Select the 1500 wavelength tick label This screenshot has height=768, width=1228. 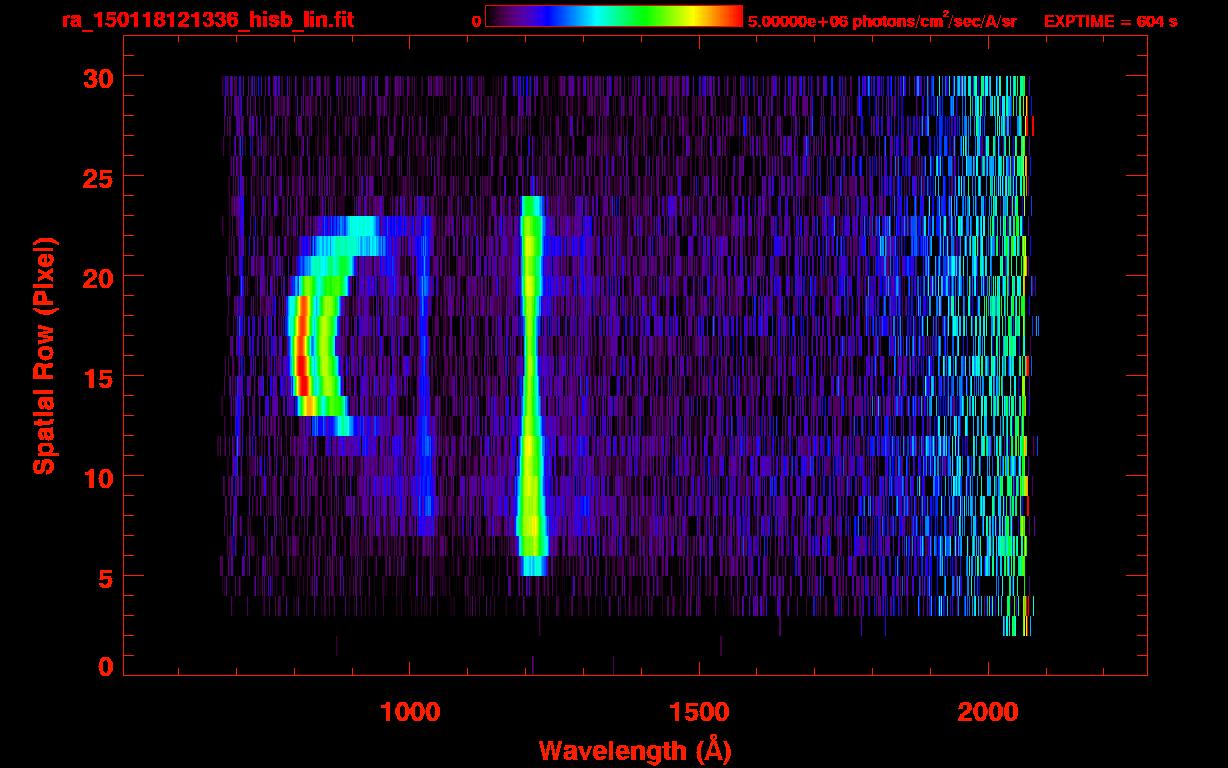point(699,712)
